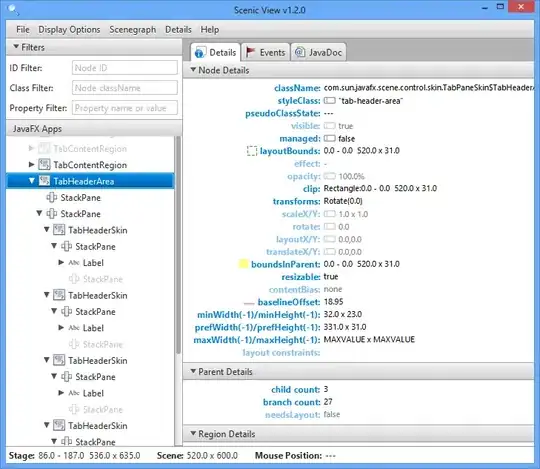The width and height of the screenshot is (540, 469).
Task: Collapse the Filters panel
Action: click(x=16, y=46)
